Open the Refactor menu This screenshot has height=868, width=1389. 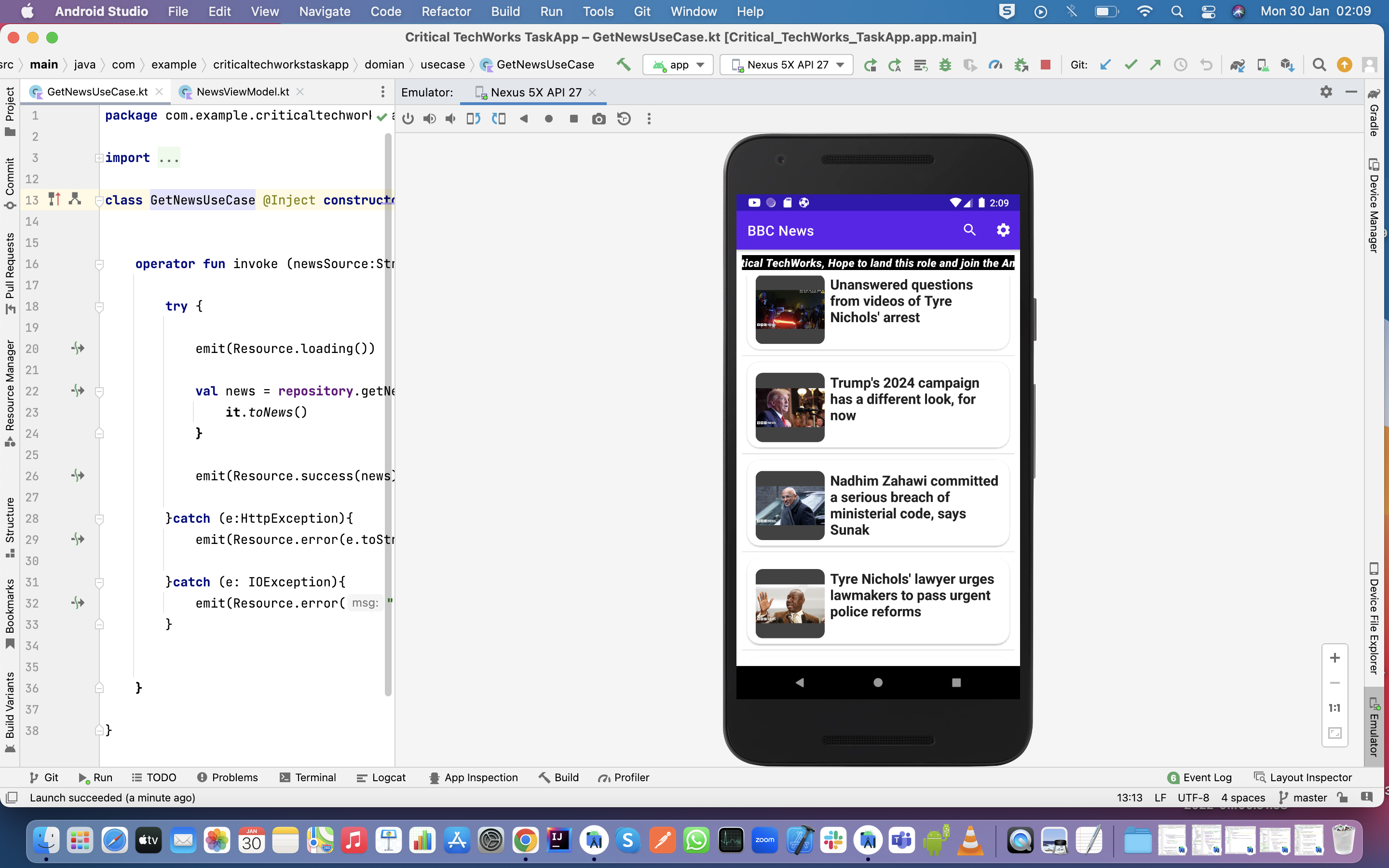[x=446, y=11]
